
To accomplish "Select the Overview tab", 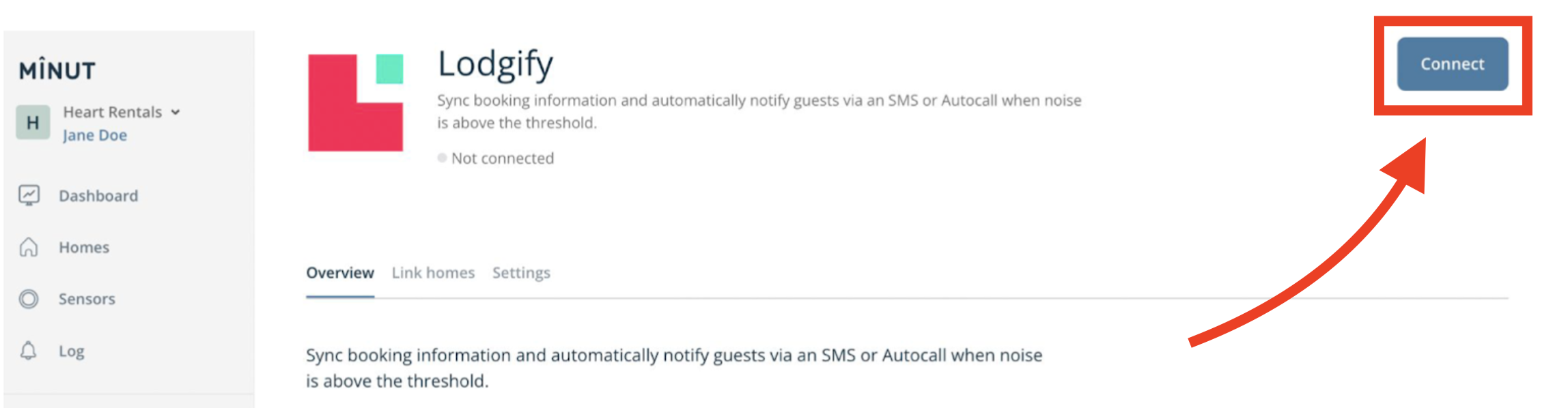I will coord(340,273).
